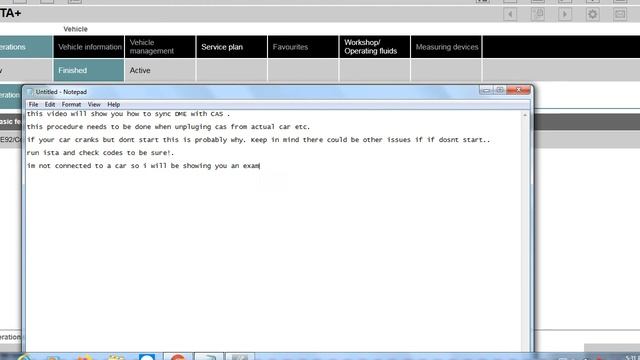The height and width of the screenshot is (360, 640).
Task: Open the Notepad View menu
Action: [94, 104]
